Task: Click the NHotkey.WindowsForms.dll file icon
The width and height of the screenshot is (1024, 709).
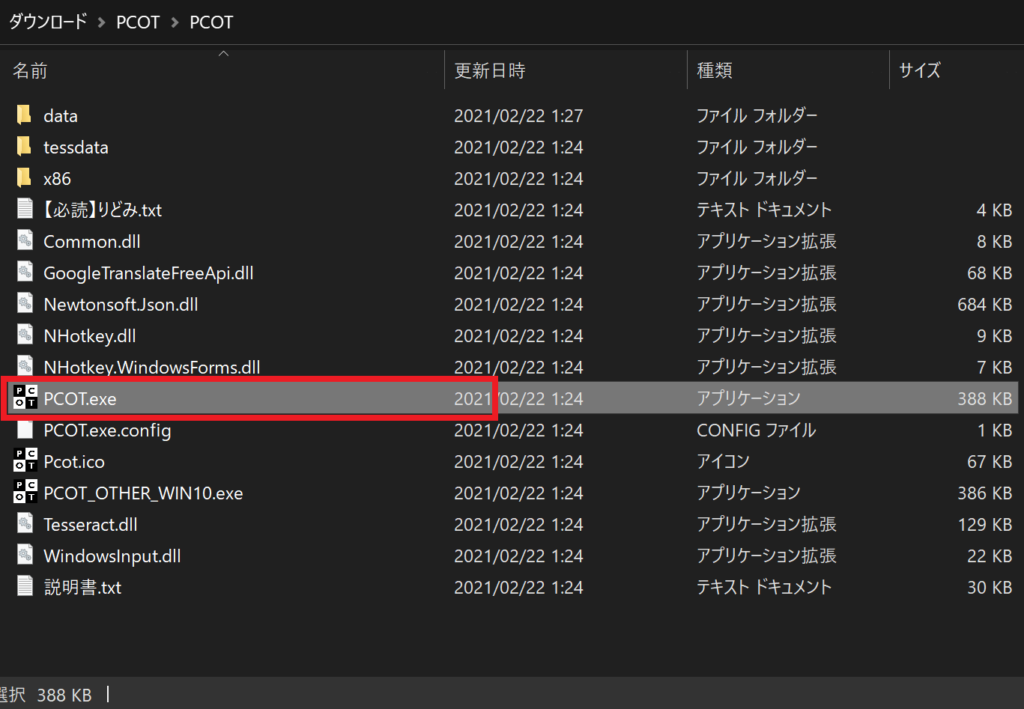Action: [x=25, y=366]
